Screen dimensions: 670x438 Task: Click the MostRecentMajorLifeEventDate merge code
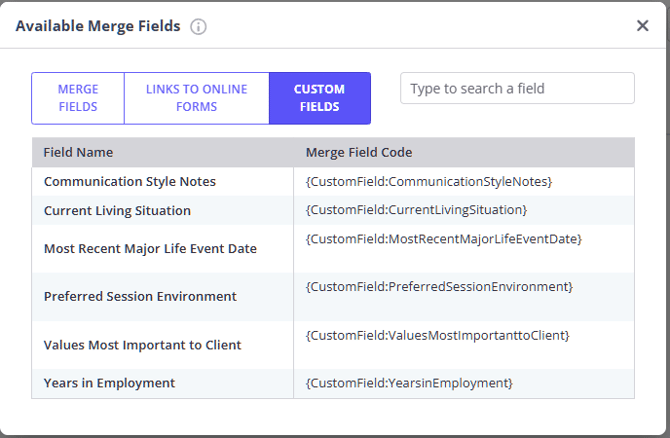click(443, 239)
